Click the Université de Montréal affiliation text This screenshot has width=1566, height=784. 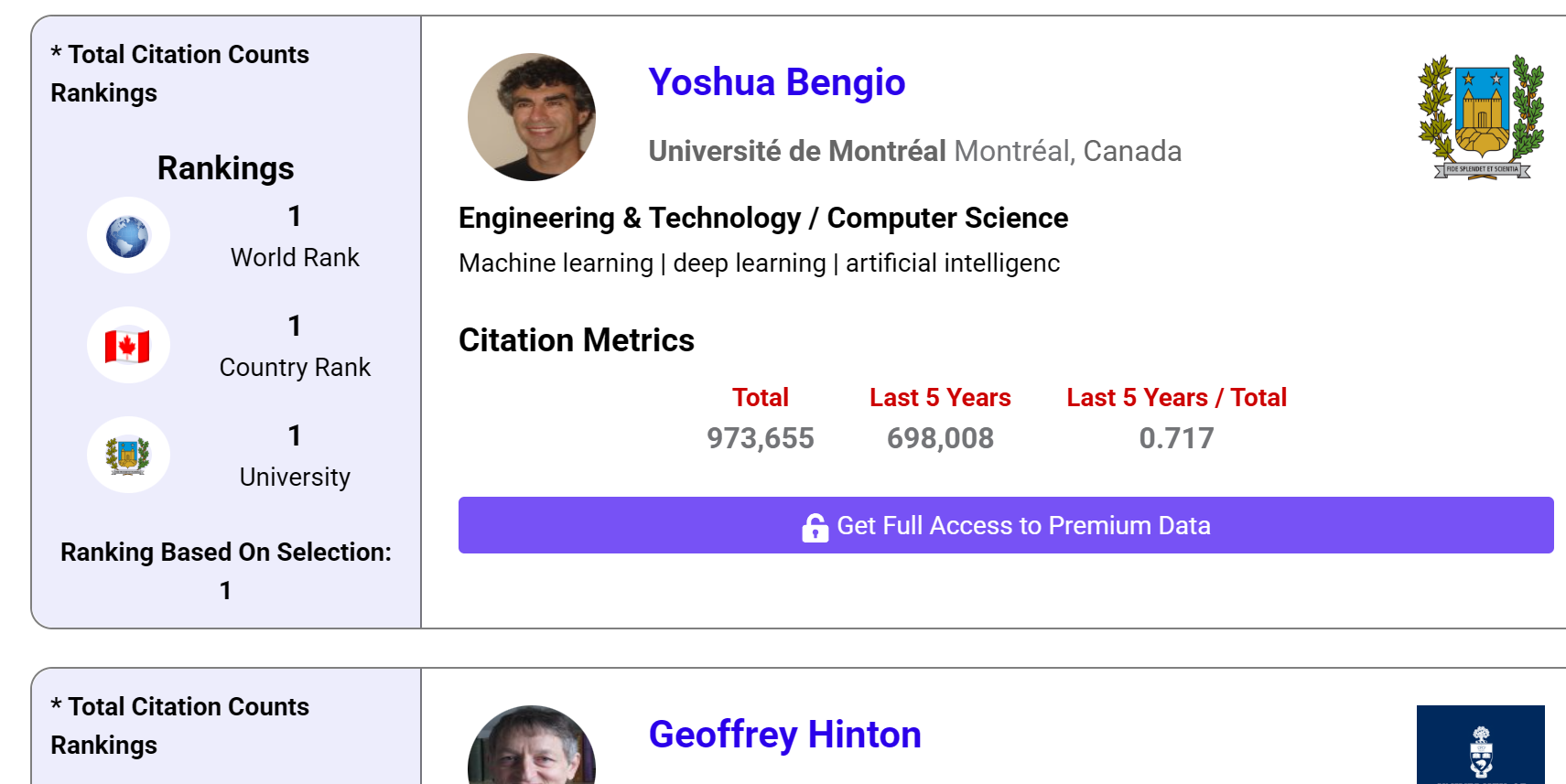click(797, 151)
